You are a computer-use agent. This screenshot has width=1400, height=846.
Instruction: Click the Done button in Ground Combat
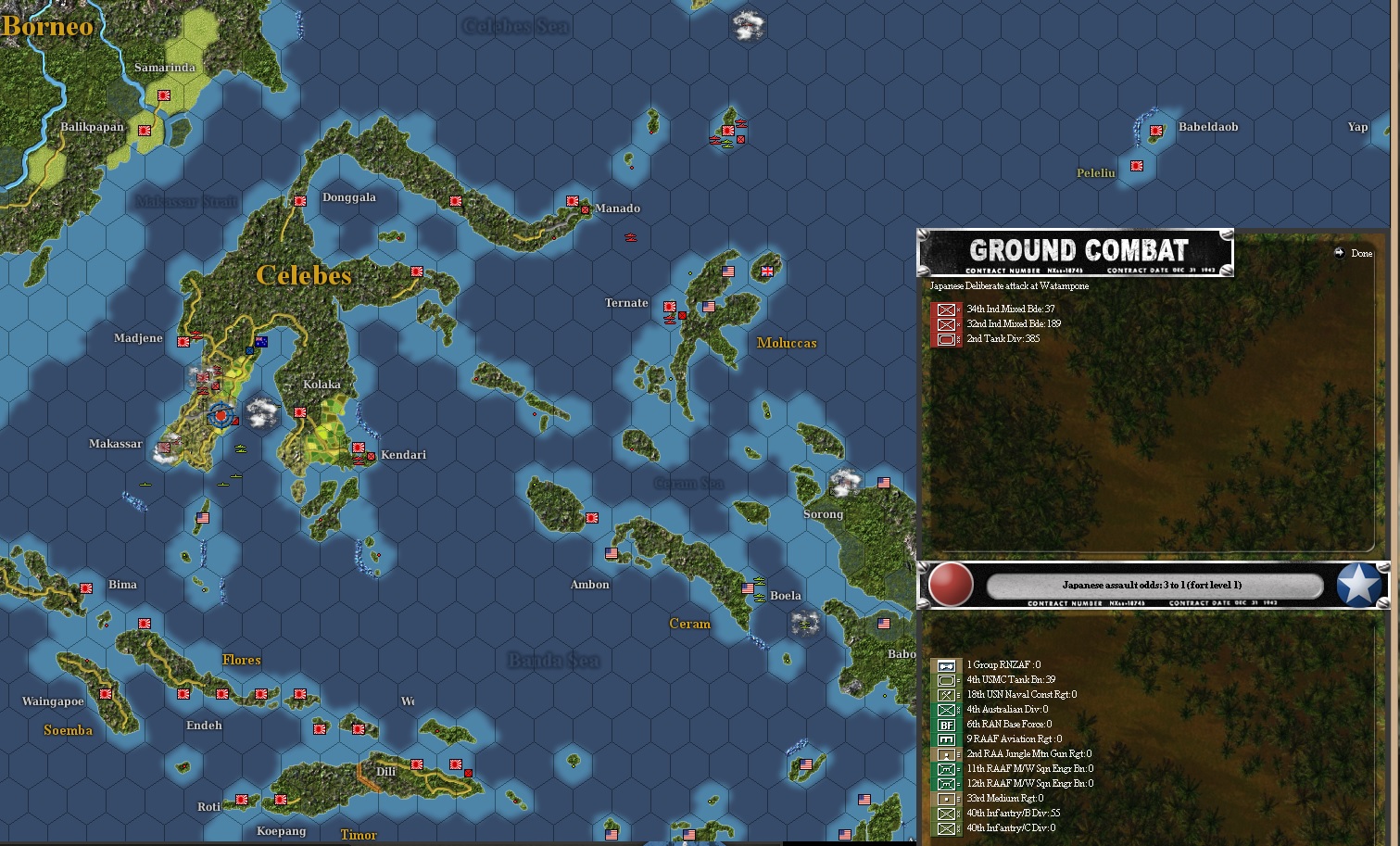tap(1354, 253)
